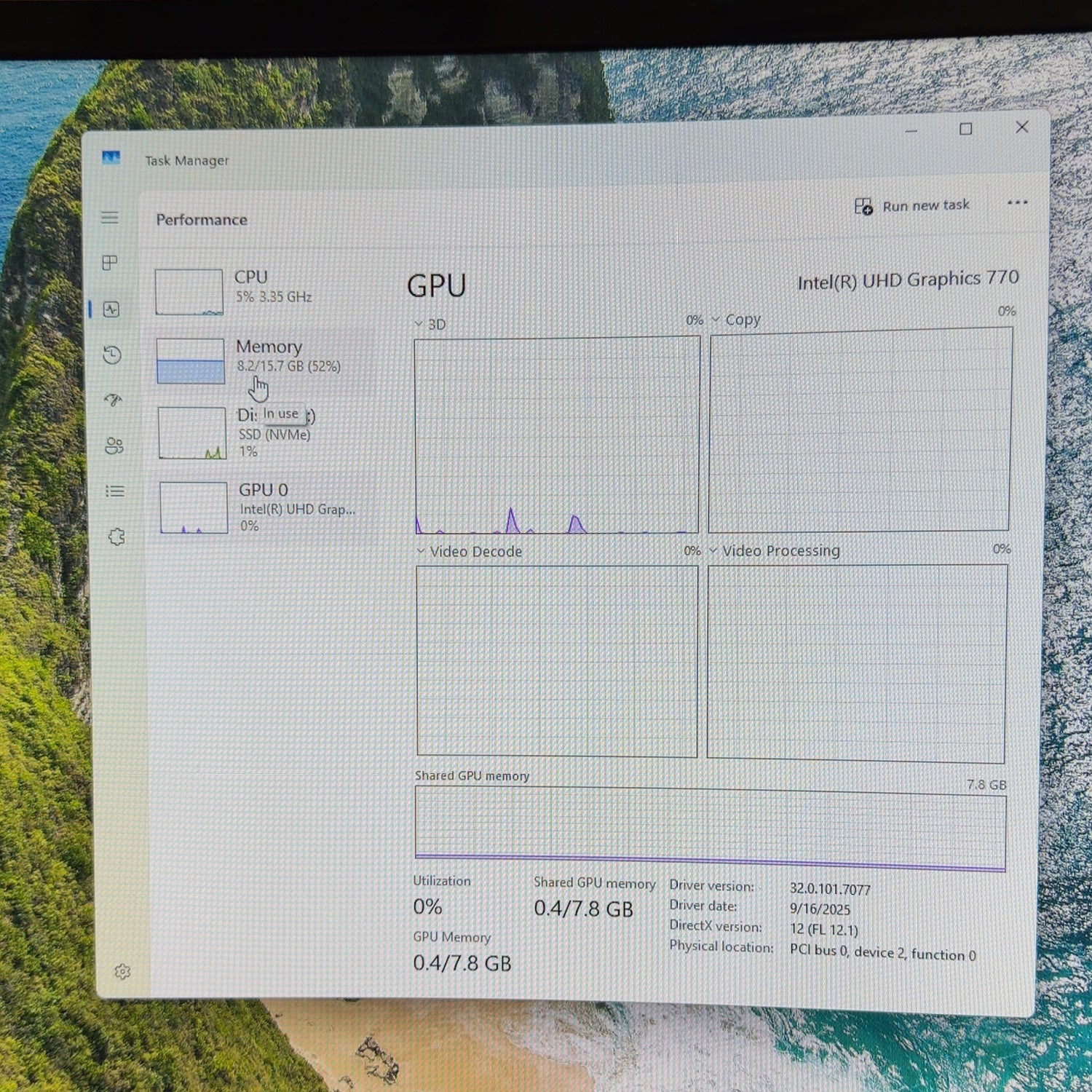The image size is (1092, 1092).
Task: Click the 7.8 GB graph maximum label
Action: coord(986,785)
